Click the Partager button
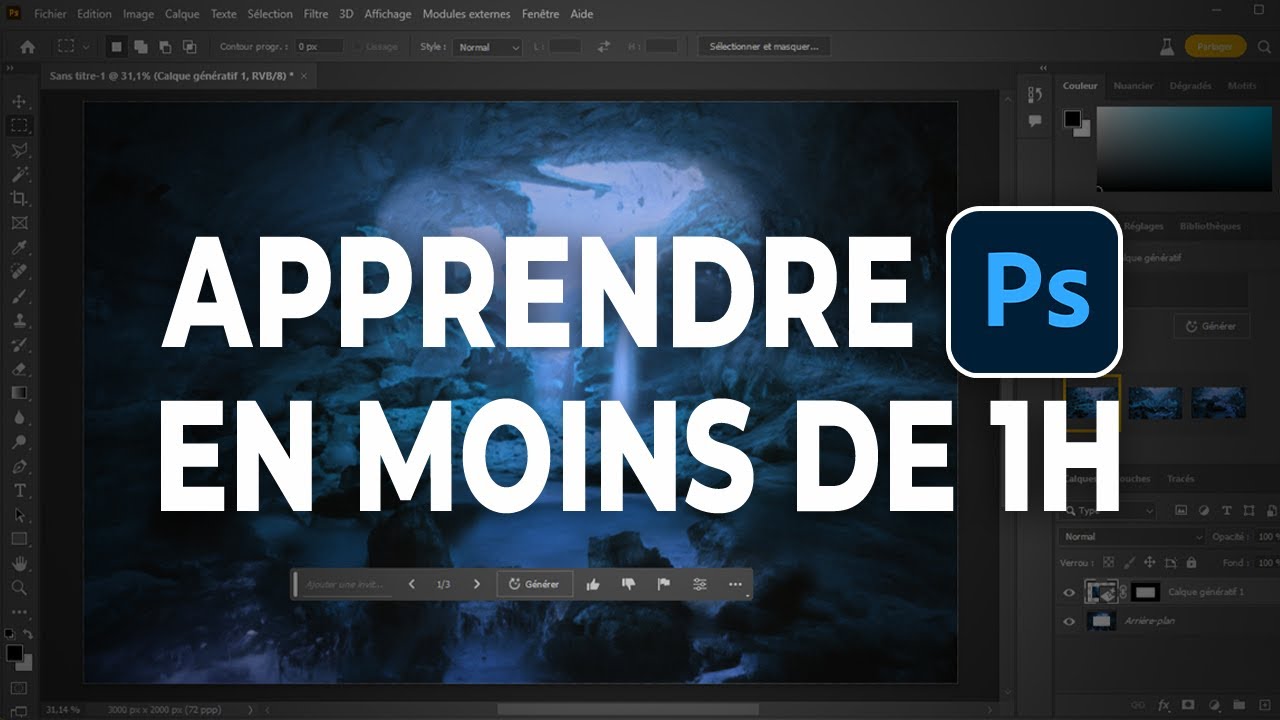1280x720 pixels. tap(1215, 47)
